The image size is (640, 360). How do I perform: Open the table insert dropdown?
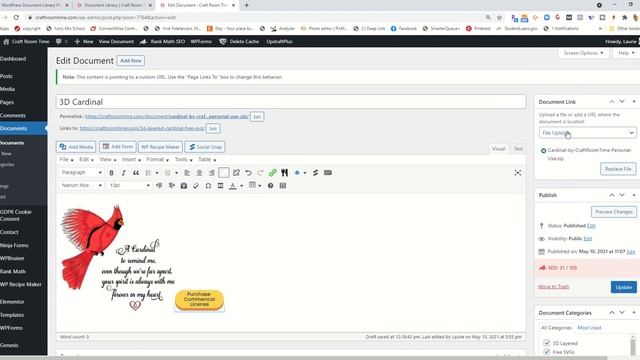(x=255, y=186)
